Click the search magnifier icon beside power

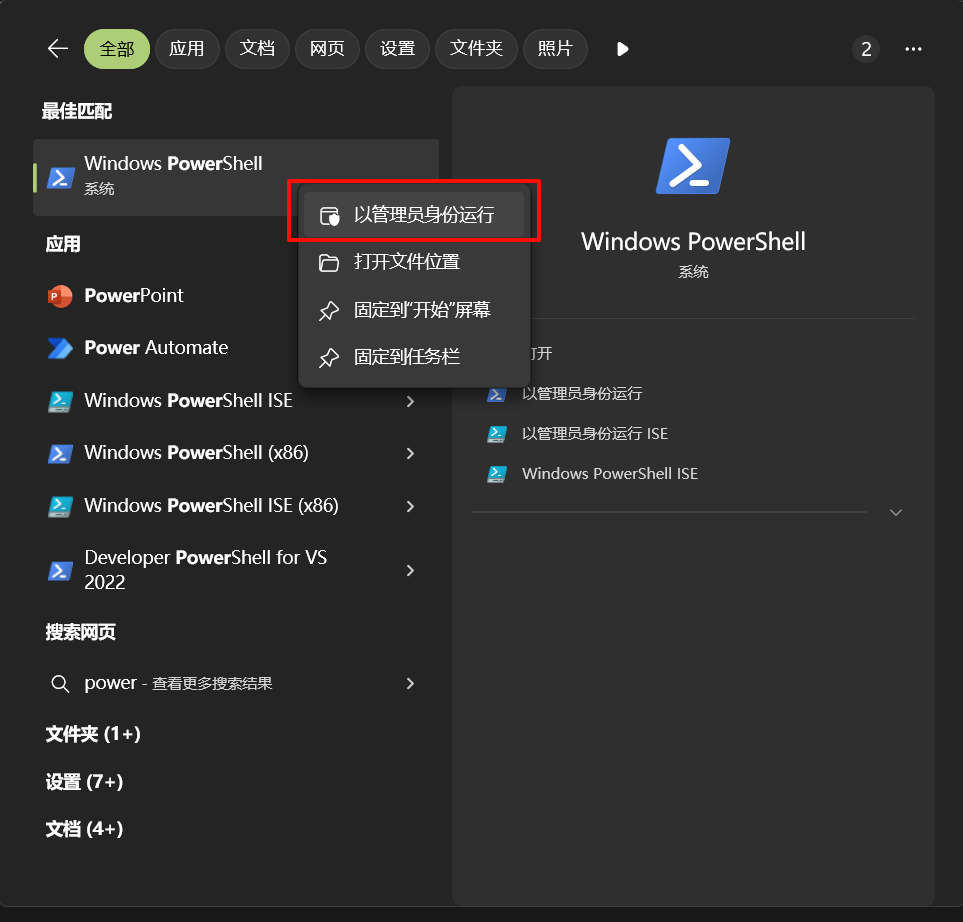(x=60, y=684)
